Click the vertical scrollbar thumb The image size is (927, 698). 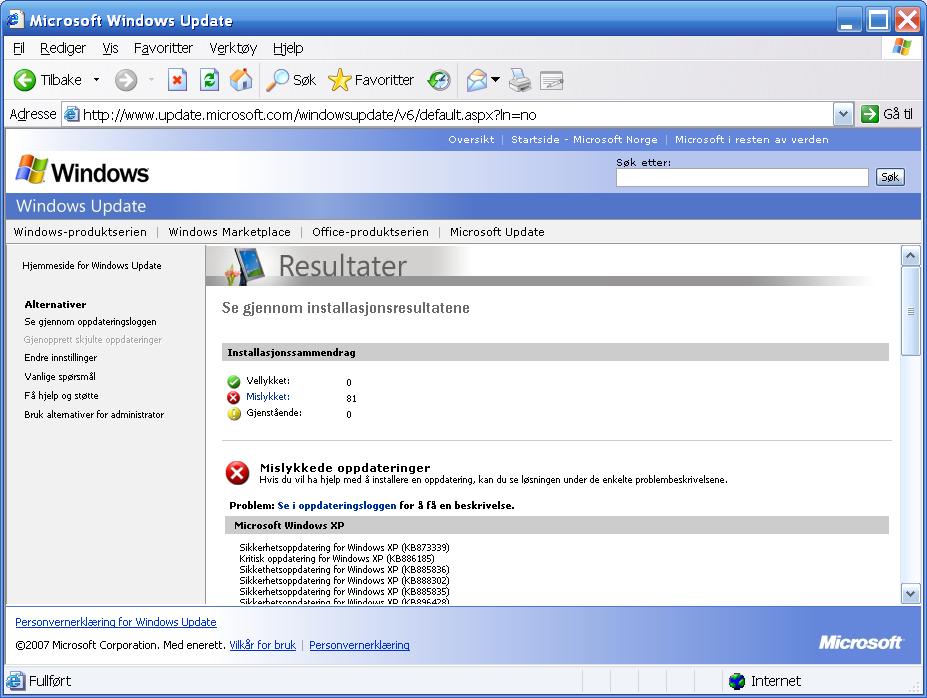910,311
